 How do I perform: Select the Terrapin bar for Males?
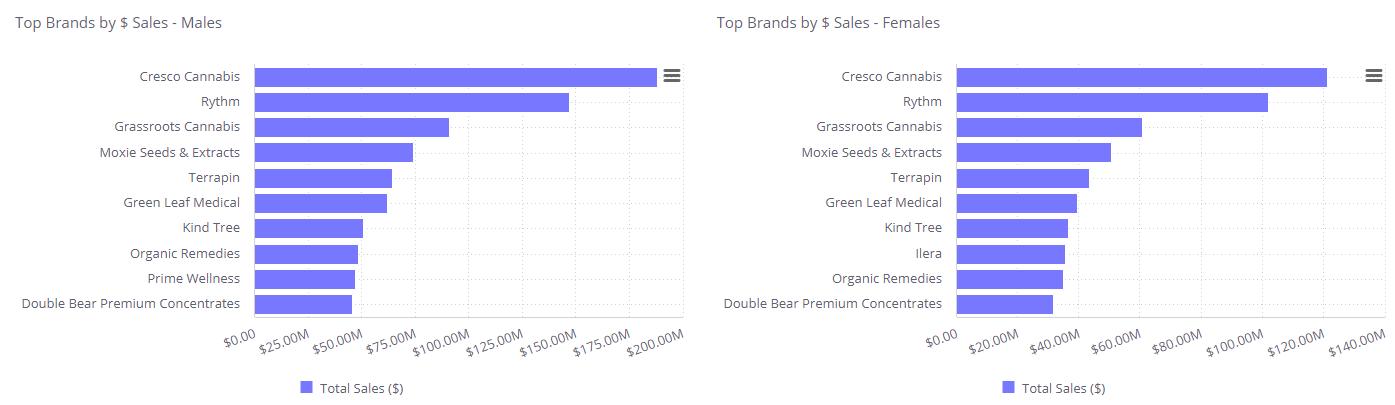(x=323, y=178)
